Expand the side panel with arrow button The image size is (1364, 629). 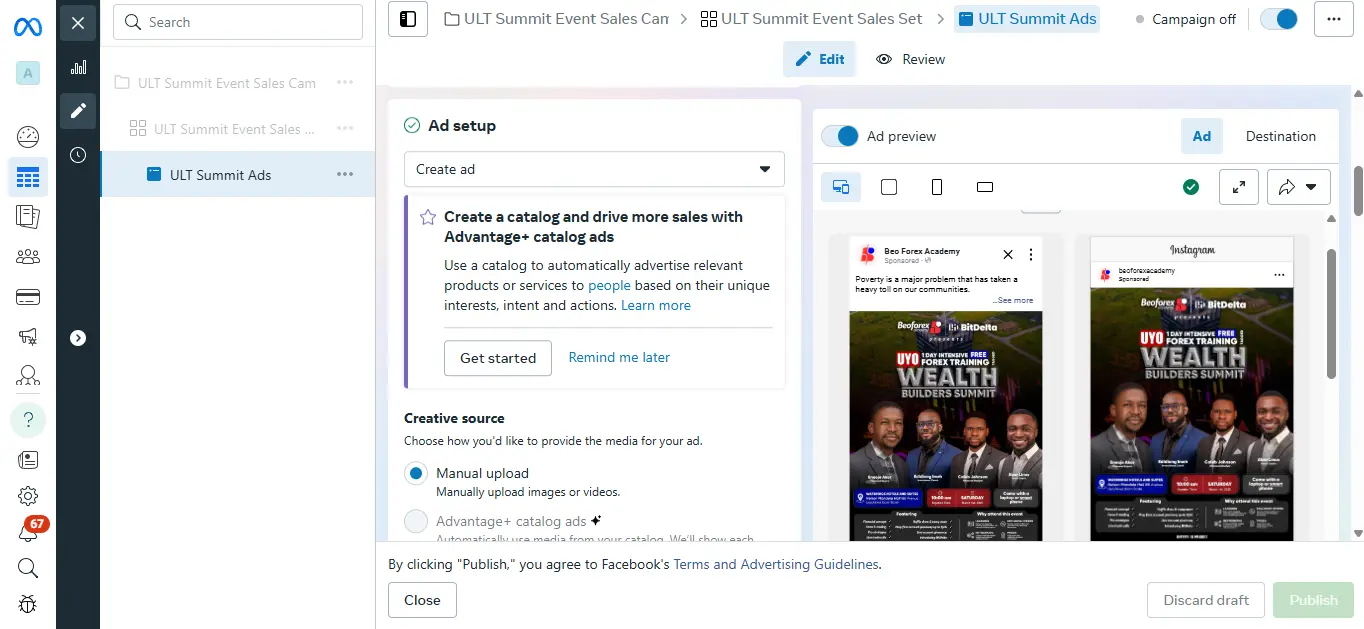(x=78, y=338)
